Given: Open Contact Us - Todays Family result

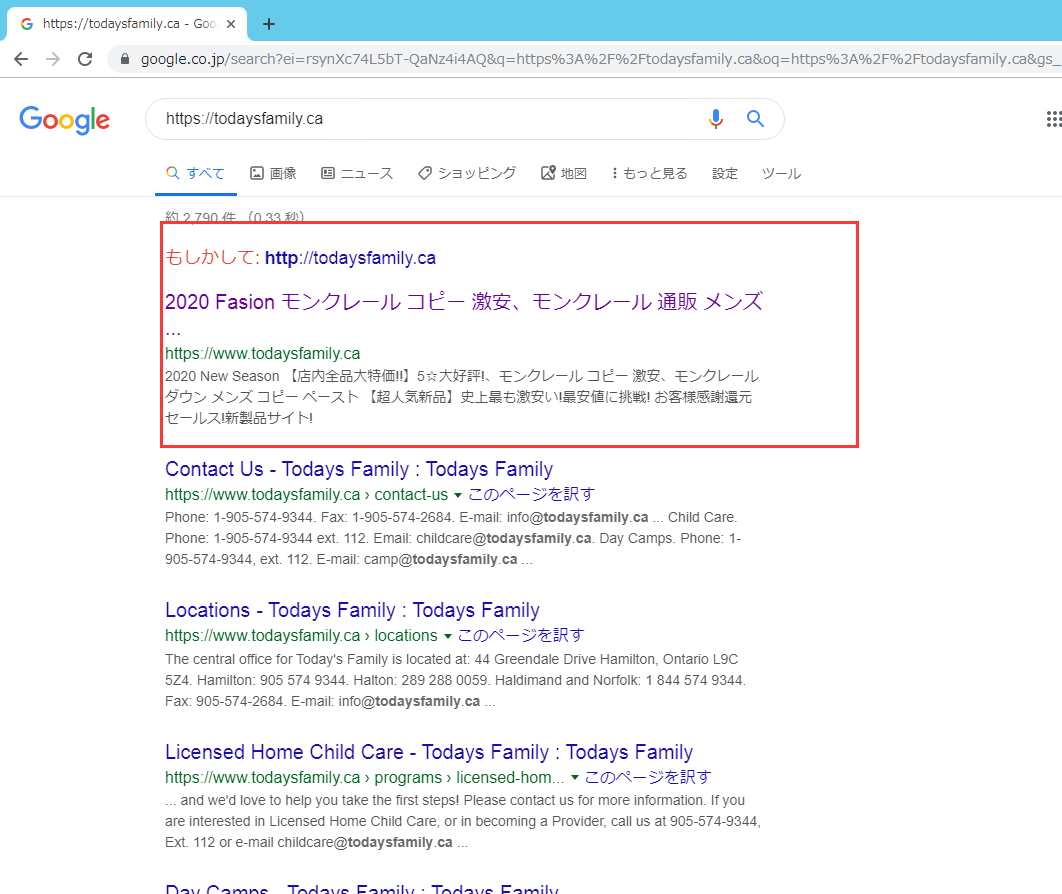Looking at the screenshot, I should click(359, 469).
